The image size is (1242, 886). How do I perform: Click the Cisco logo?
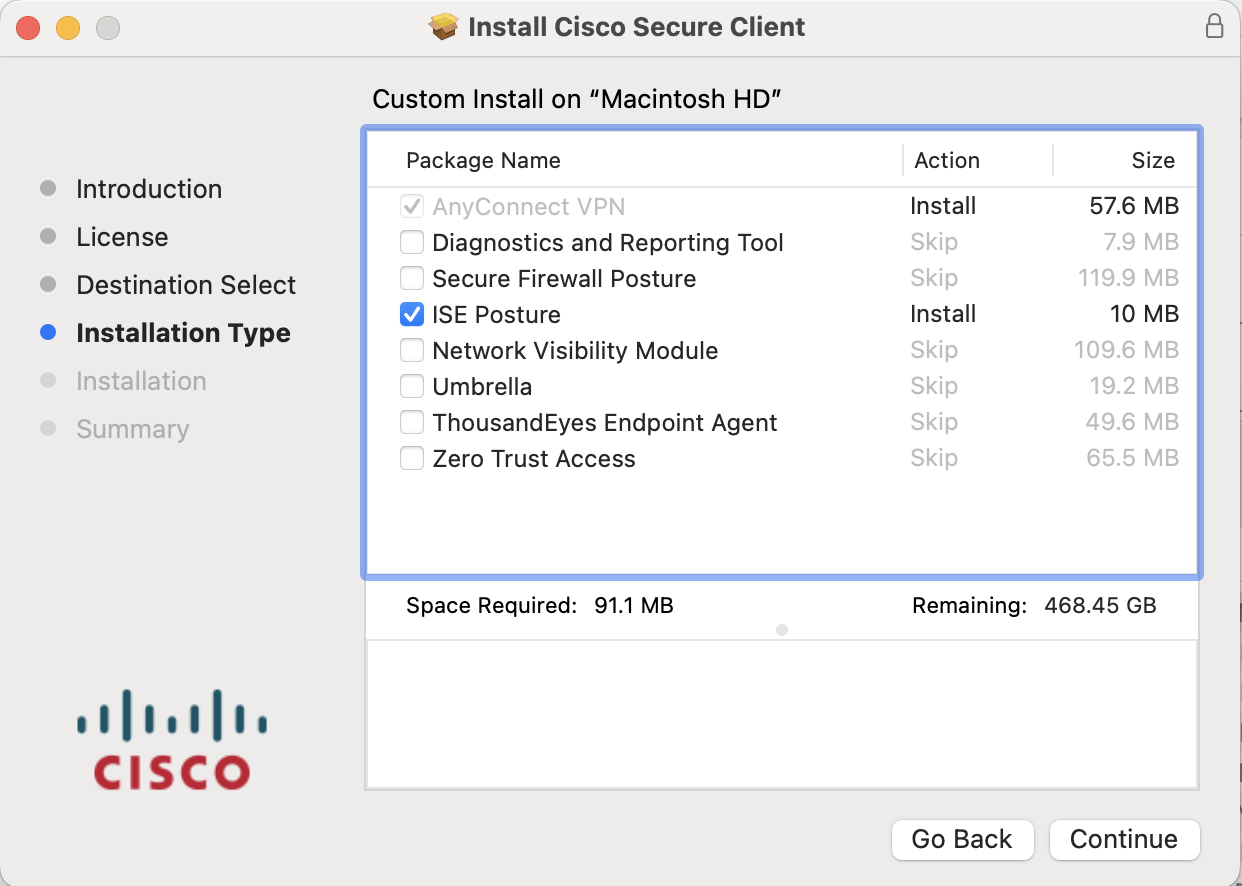[x=170, y=738]
